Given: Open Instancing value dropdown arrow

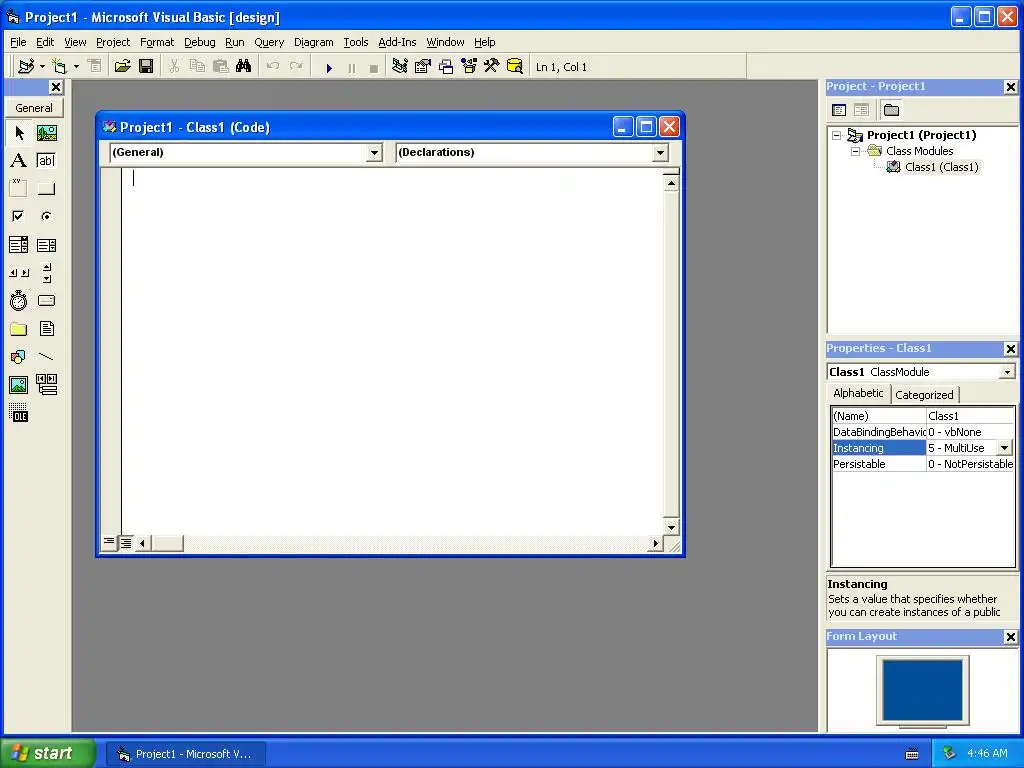Looking at the screenshot, I should click(1004, 448).
